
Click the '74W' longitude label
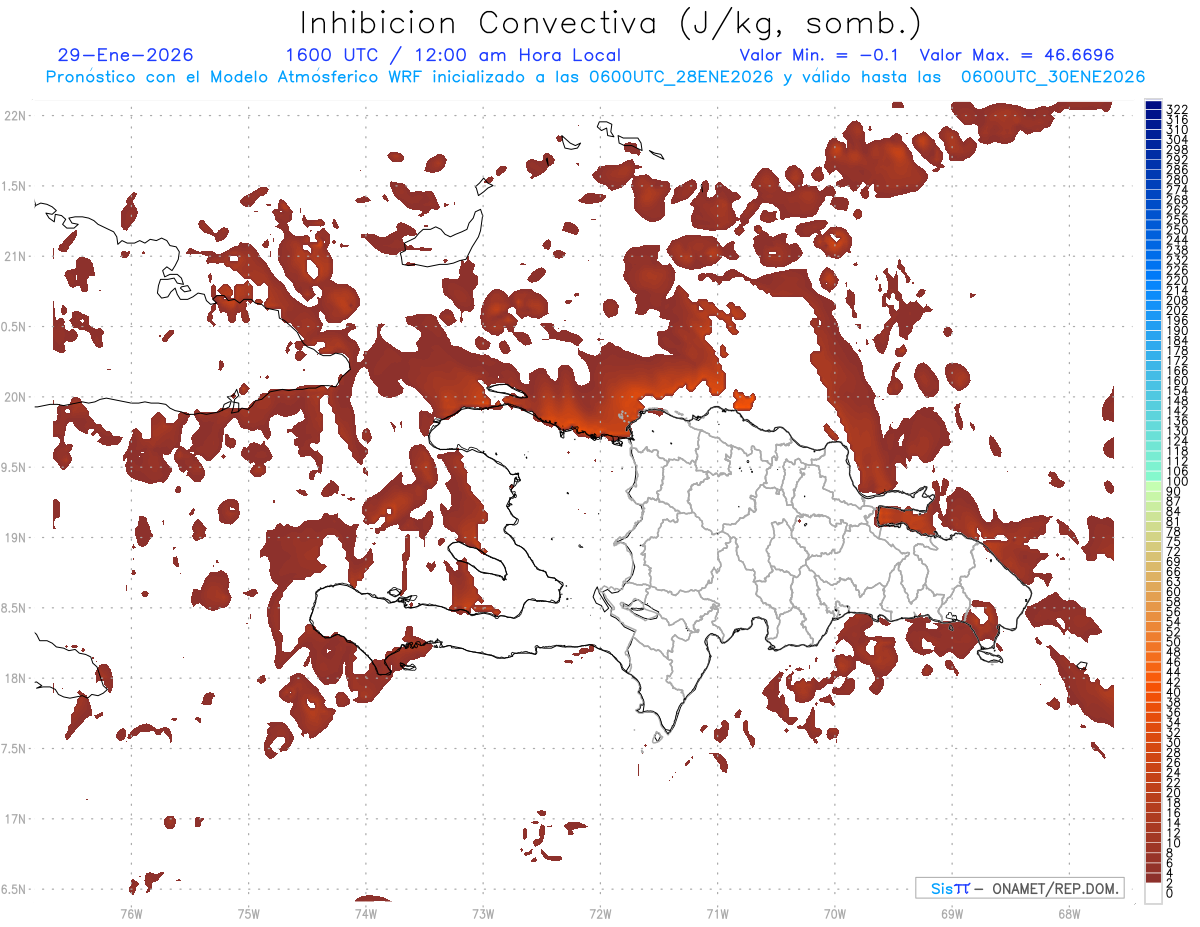coord(365,913)
